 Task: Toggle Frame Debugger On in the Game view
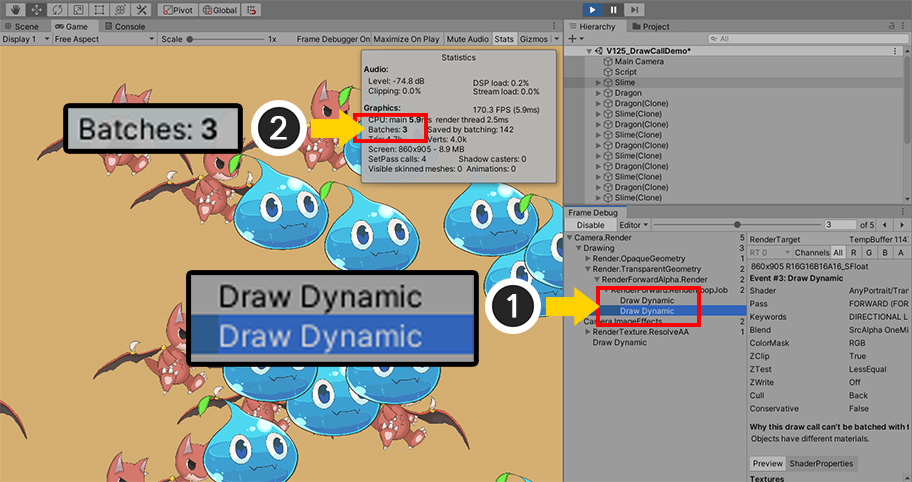tap(333, 39)
